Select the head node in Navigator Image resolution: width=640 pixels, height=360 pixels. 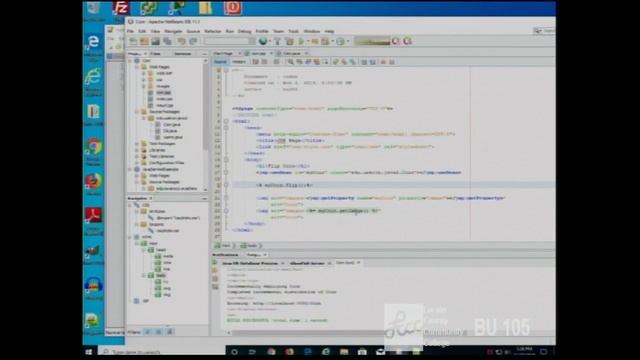[161, 250]
